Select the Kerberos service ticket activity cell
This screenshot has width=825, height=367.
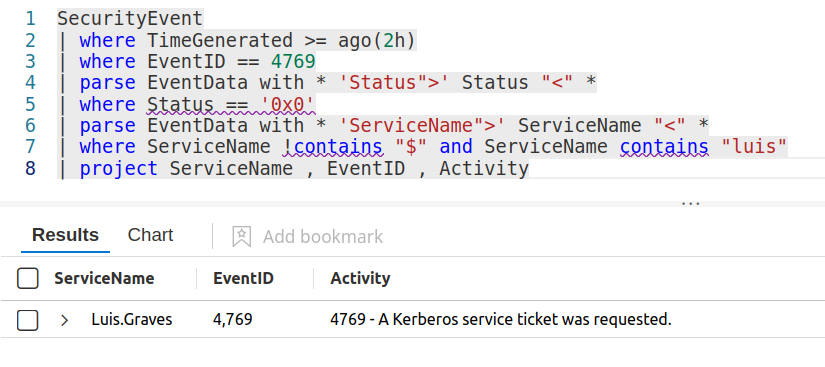click(x=501, y=319)
